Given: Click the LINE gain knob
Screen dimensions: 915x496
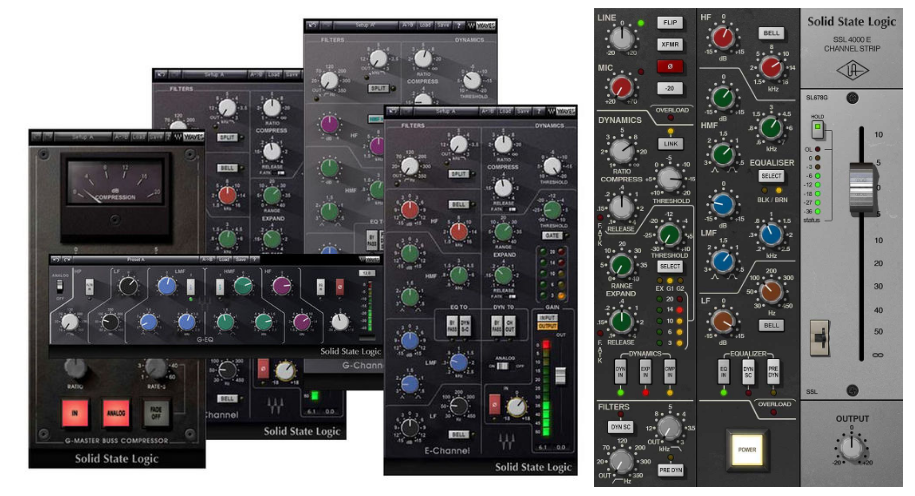Looking at the screenshot, I should pos(621,39).
